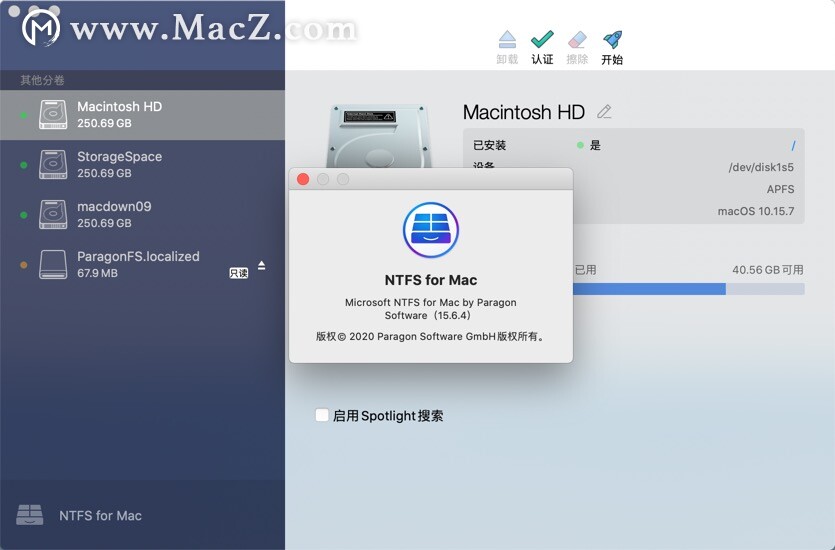
Task: Click the Erase (擦除) eraser icon
Action: point(577,40)
